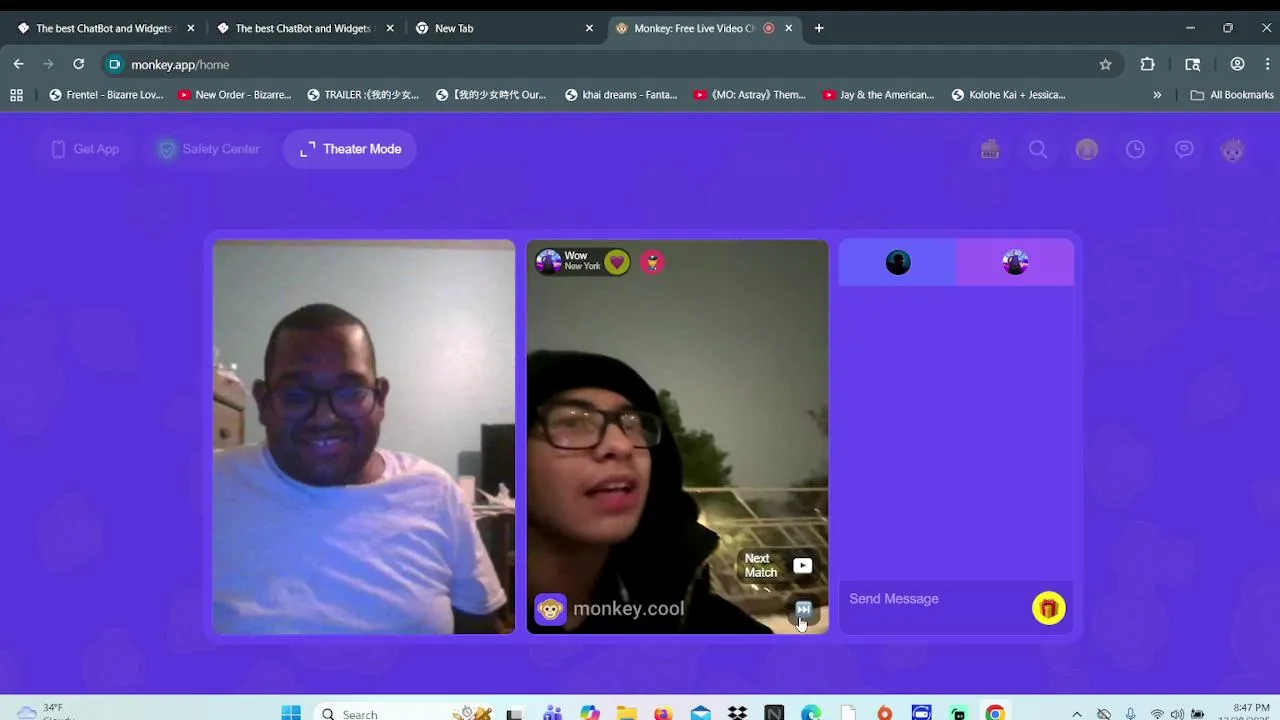This screenshot has height=720, width=1280.
Task: Reload the monkey.app page
Action: [x=78, y=64]
